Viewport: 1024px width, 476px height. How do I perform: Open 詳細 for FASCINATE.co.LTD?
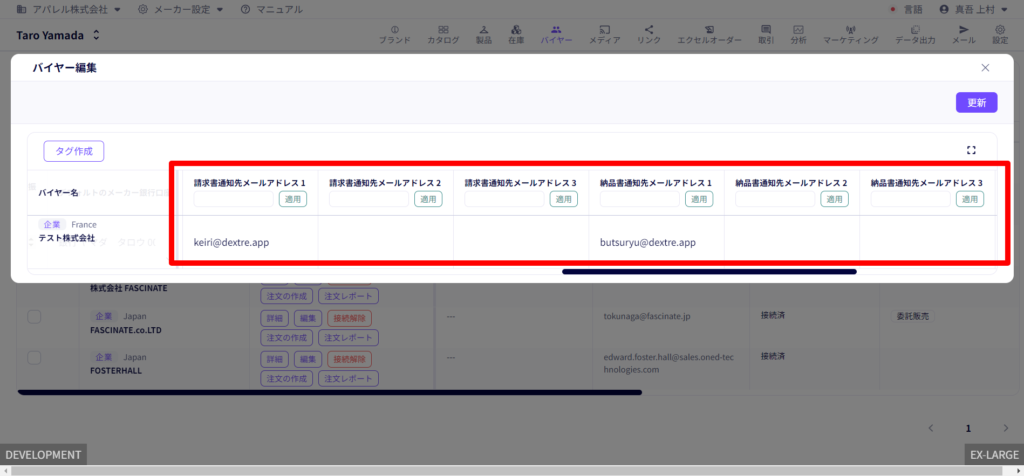pos(274,319)
